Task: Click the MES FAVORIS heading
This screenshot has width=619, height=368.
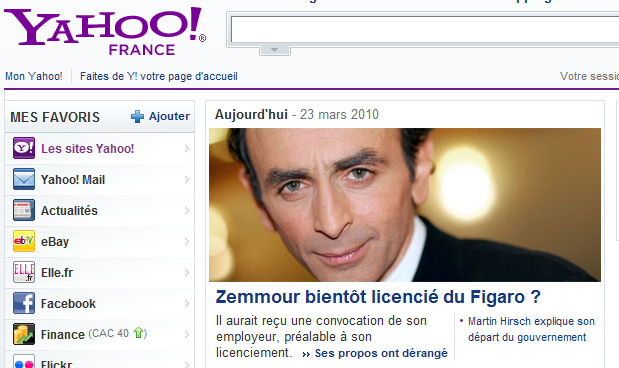Action: tap(55, 117)
